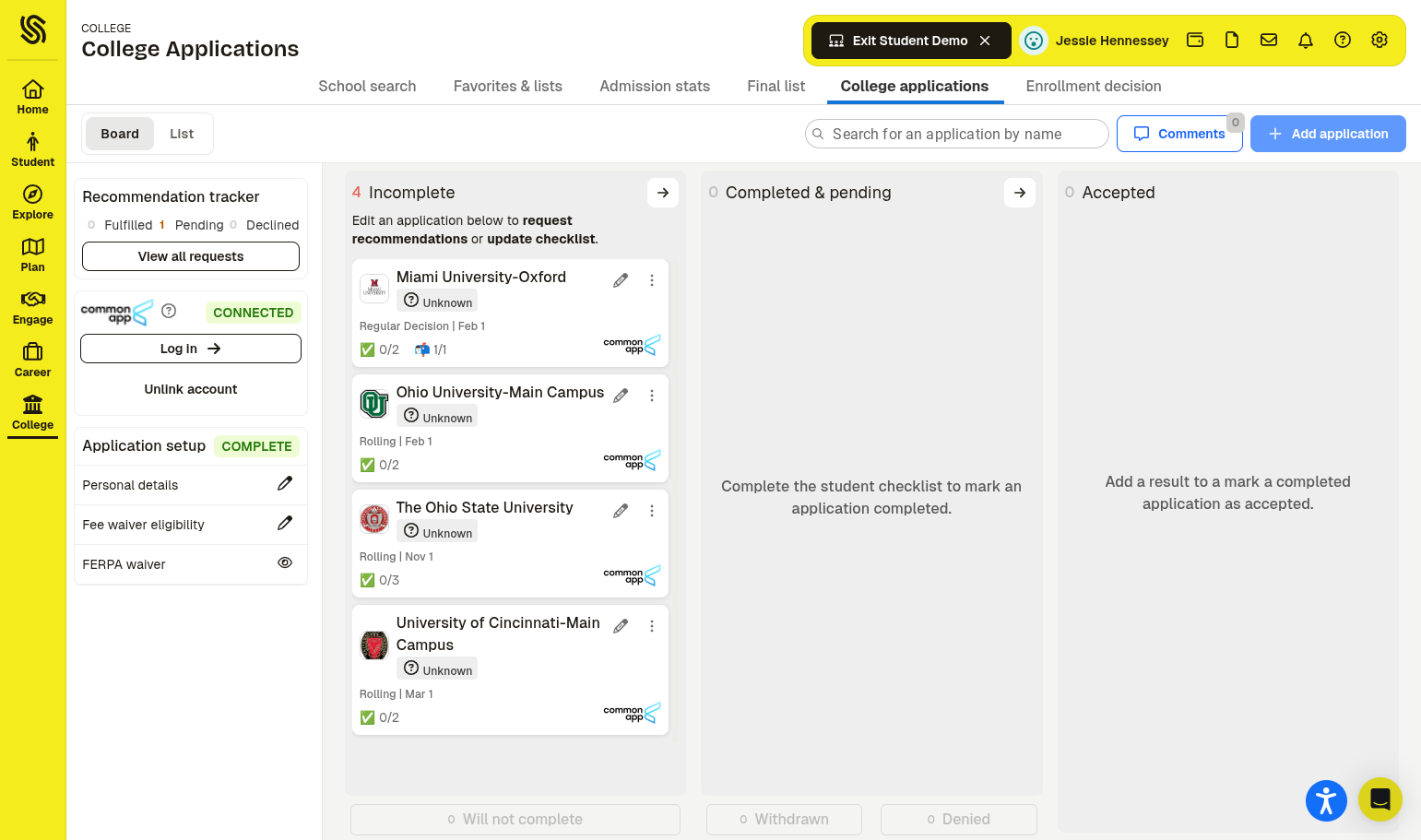
Task: Open the help question mark in header
Action: 1343,40
